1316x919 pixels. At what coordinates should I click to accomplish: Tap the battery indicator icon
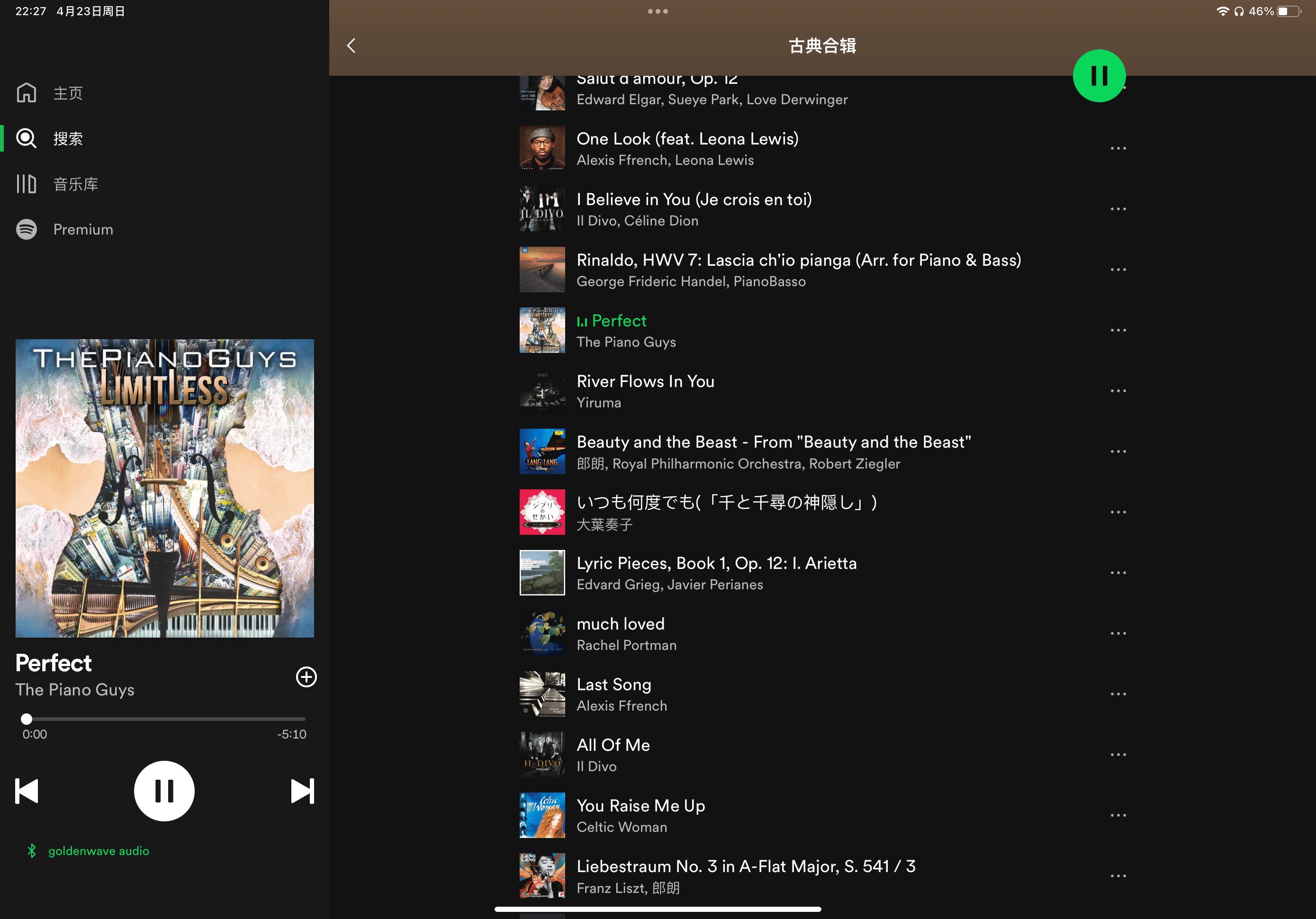[1289, 11]
